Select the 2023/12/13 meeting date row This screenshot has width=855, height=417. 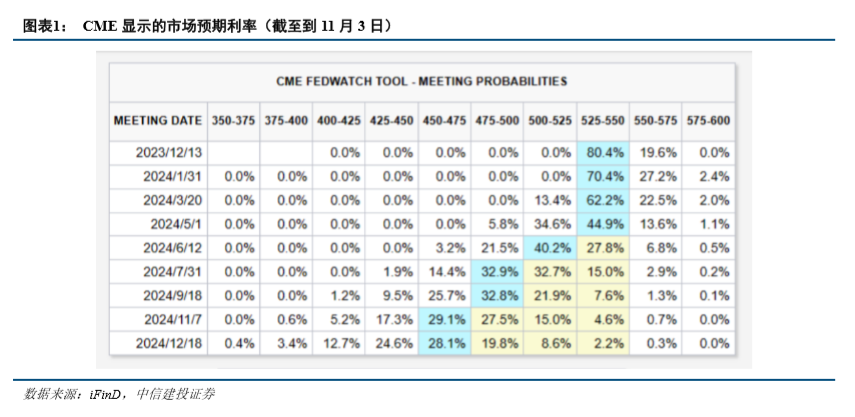click(x=422, y=153)
